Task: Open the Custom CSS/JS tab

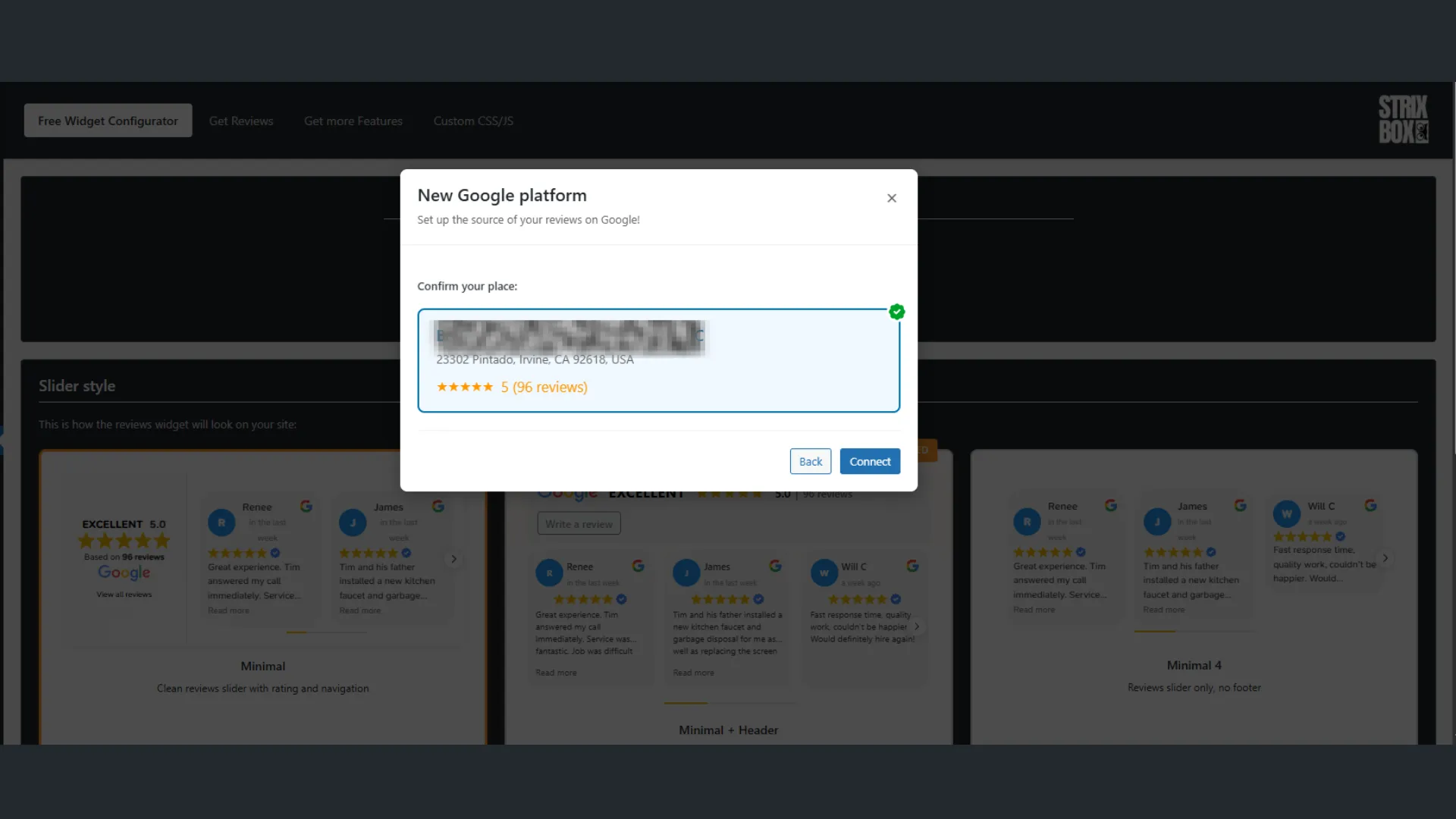Action: [x=473, y=121]
